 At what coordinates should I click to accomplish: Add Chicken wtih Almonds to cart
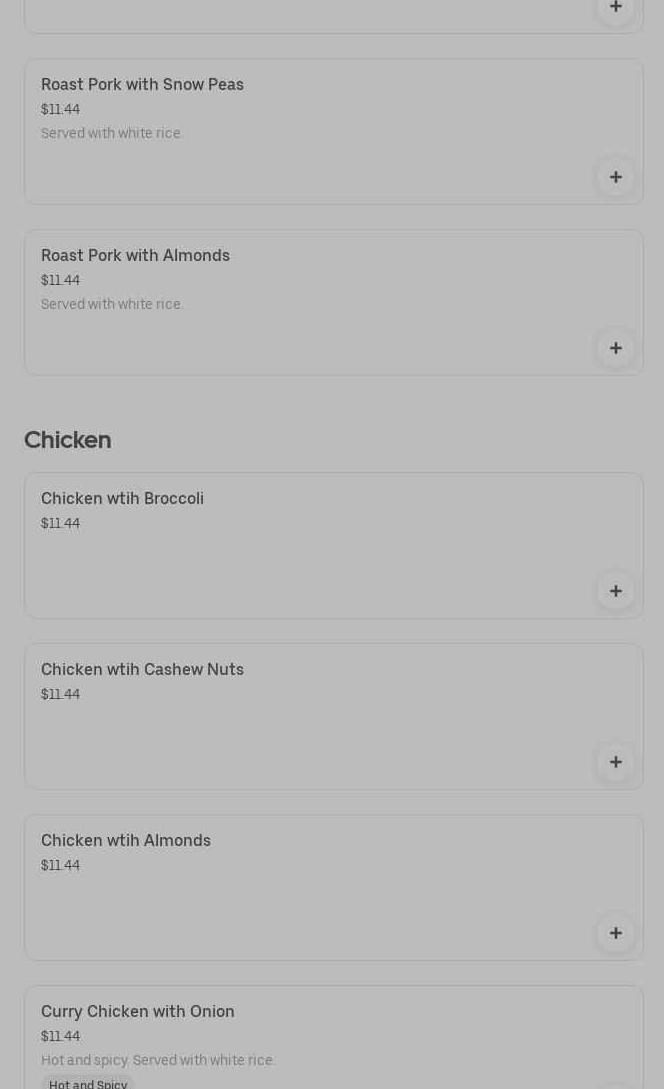click(x=615, y=933)
